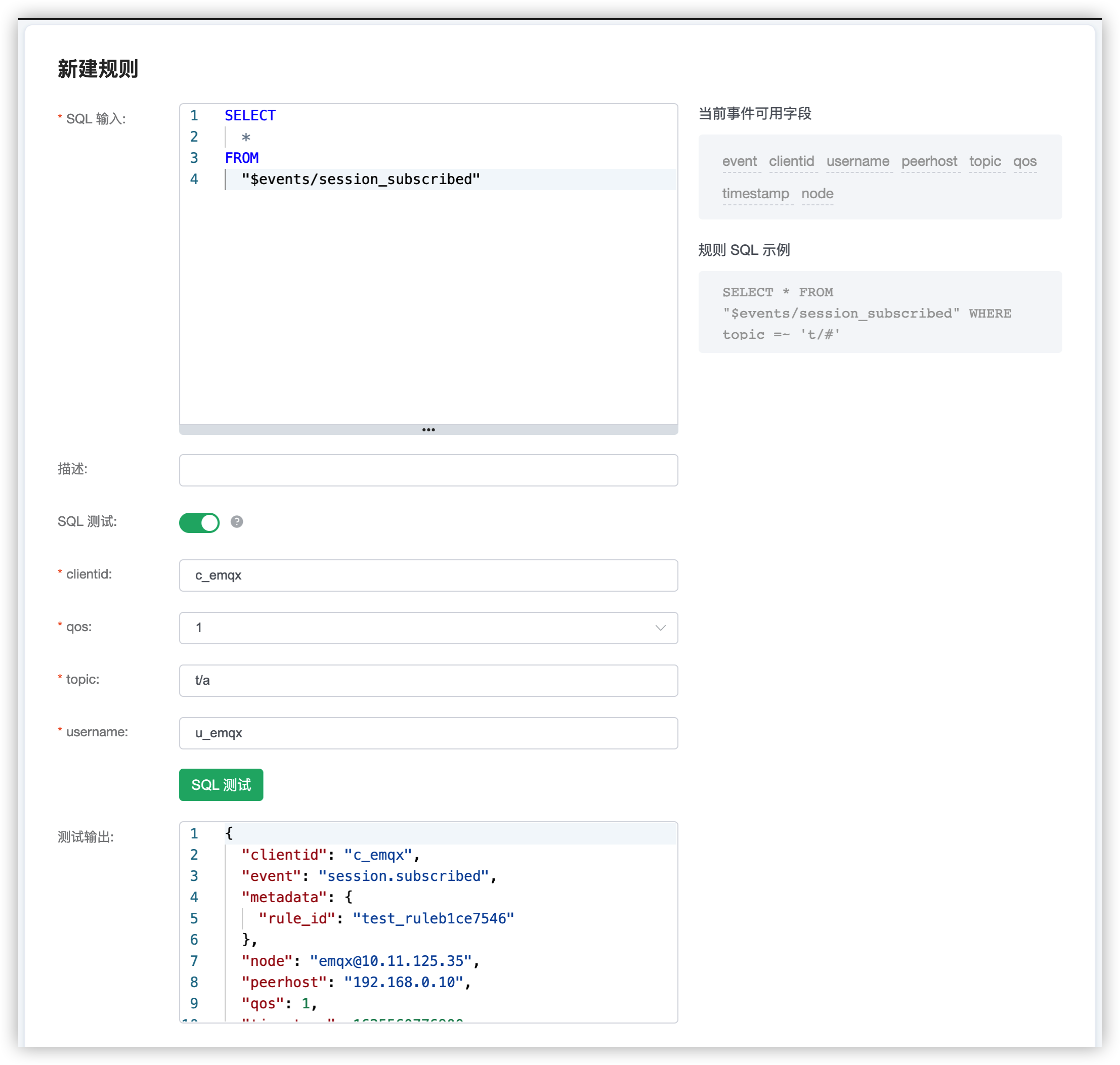Toggle the SQL 测试 switch off
This screenshot has height=1065, width=1120.
click(x=199, y=522)
